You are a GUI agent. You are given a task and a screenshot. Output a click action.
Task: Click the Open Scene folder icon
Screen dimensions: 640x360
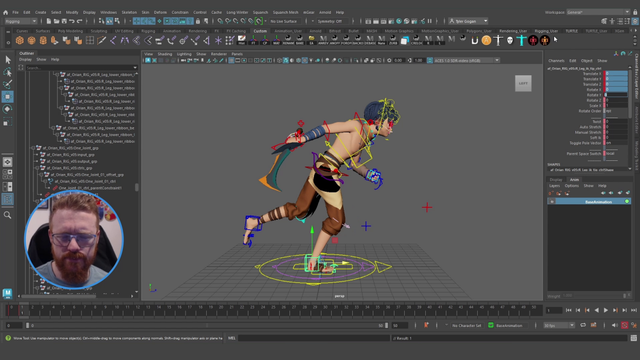56,21
